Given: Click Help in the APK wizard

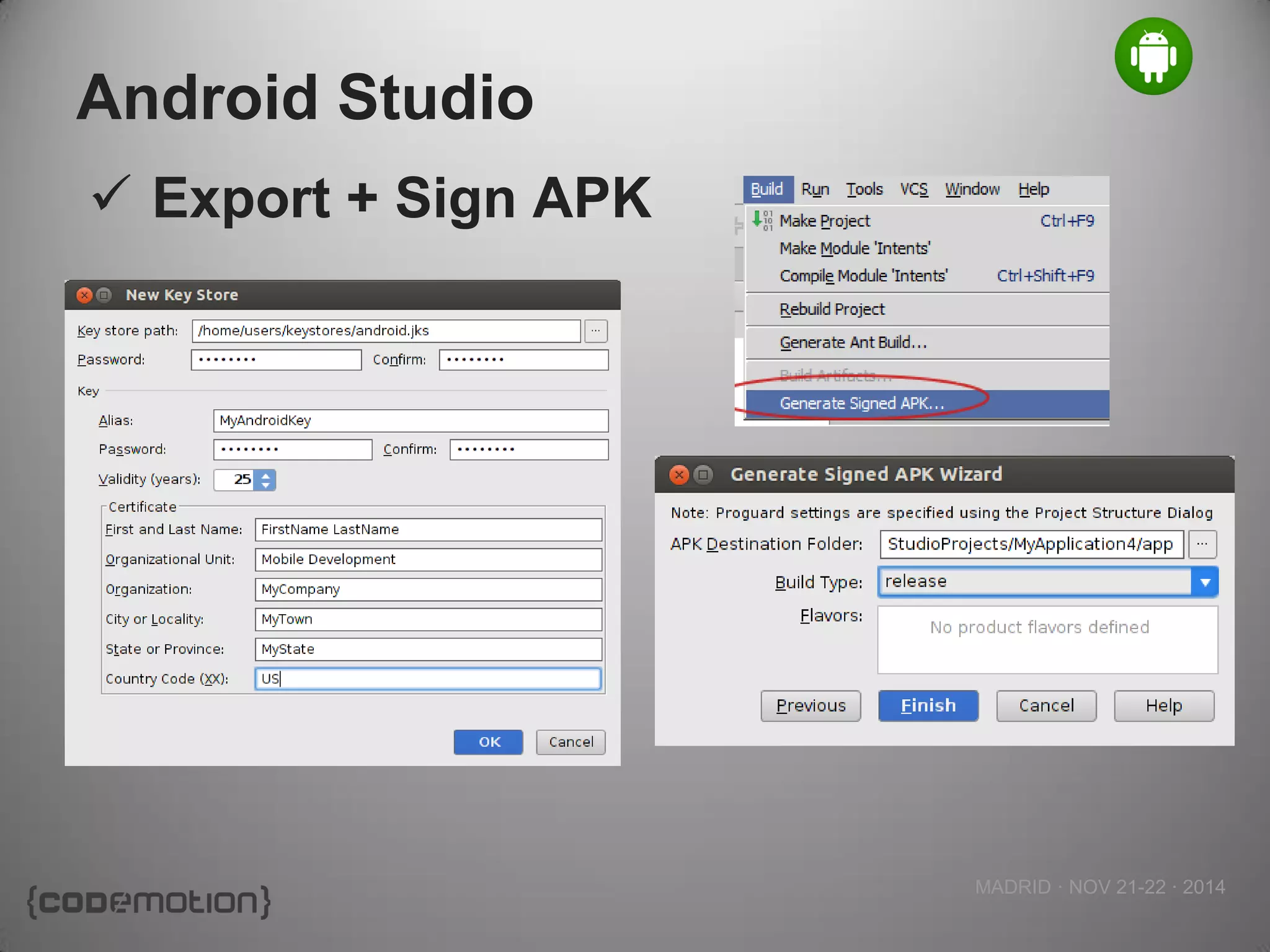Looking at the screenshot, I should pos(1164,706).
